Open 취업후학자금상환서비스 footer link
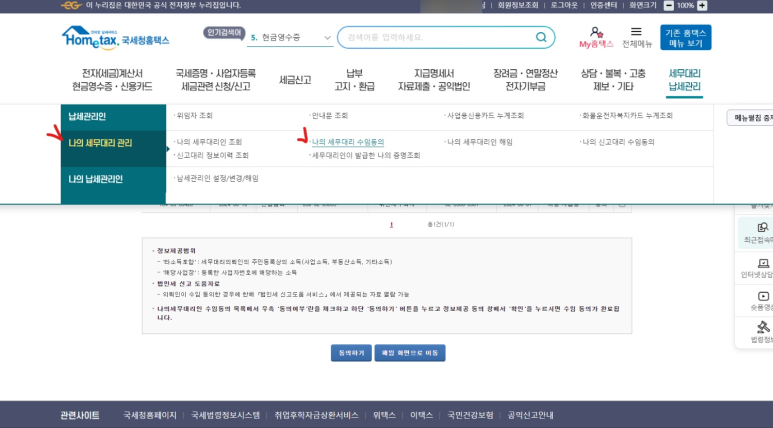 point(316,415)
